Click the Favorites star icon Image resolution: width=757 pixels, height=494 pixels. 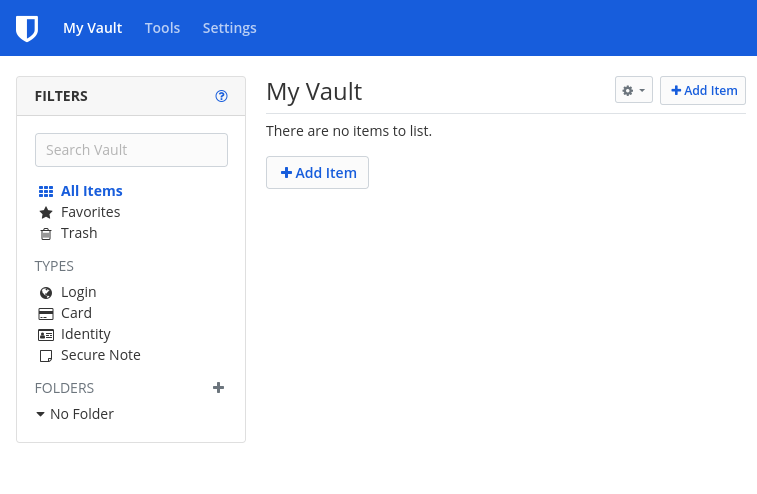click(x=46, y=212)
